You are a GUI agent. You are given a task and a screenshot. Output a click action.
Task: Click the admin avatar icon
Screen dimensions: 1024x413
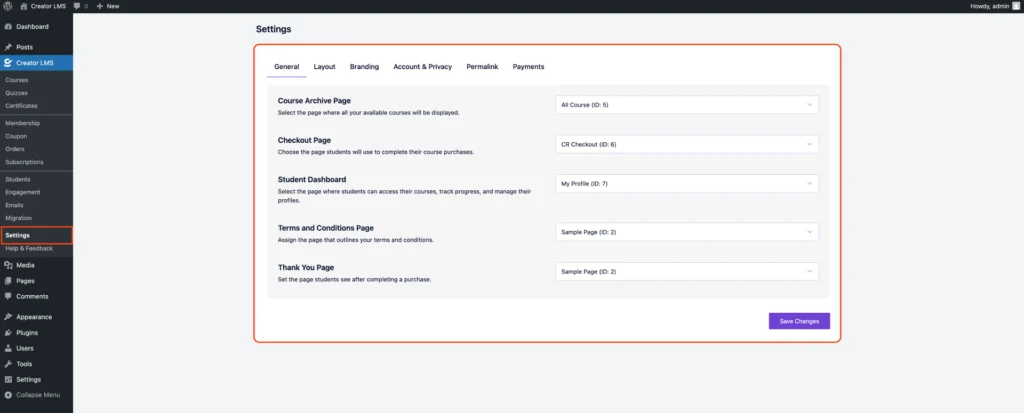click(x=1016, y=6)
